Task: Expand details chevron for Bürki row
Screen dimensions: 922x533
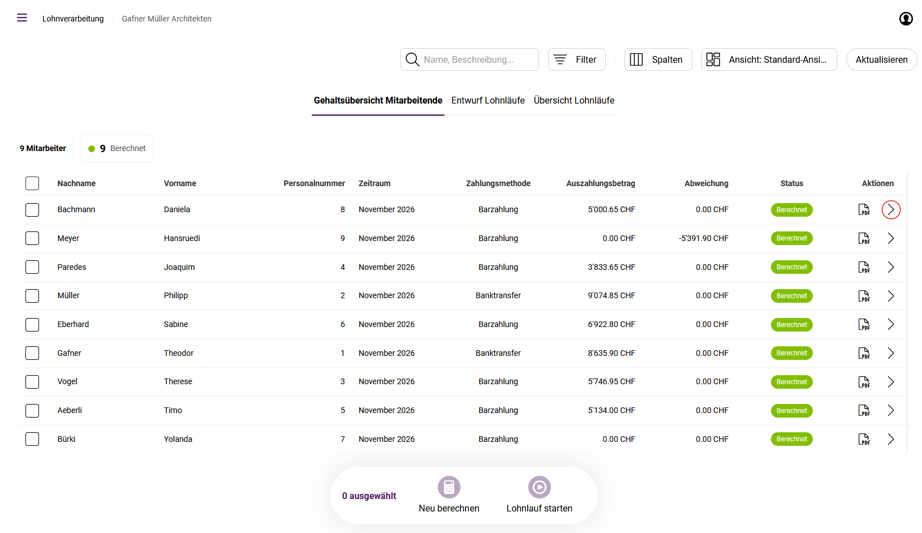Action: click(x=891, y=439)
